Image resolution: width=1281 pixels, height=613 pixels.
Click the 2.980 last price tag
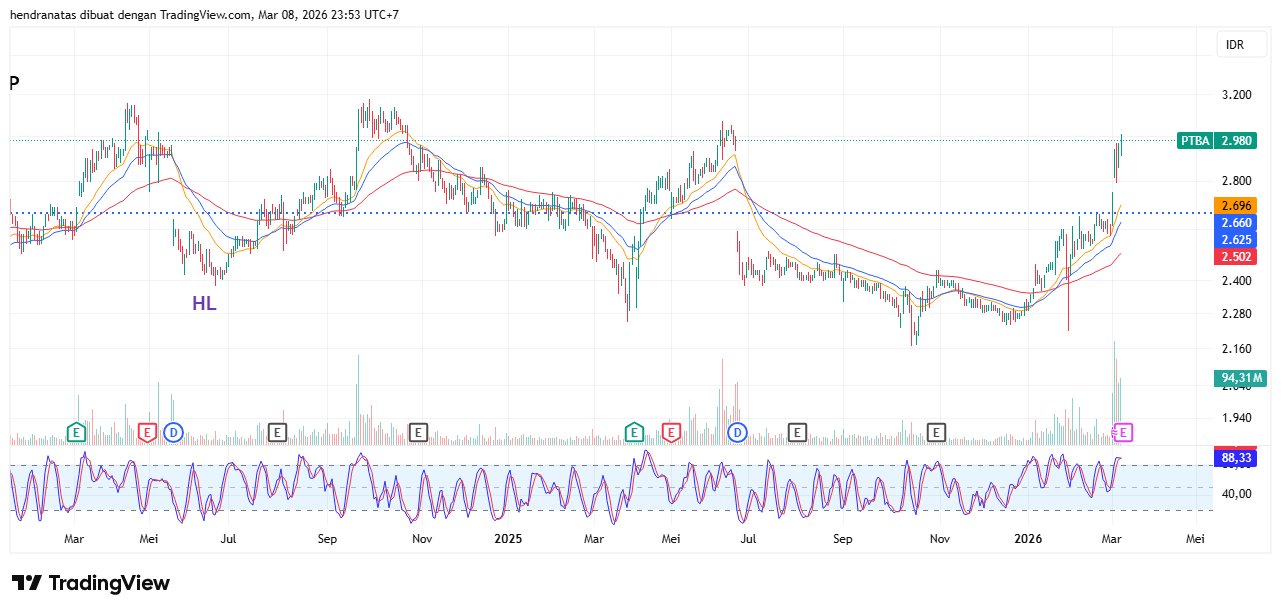(x=1236, y=141)
